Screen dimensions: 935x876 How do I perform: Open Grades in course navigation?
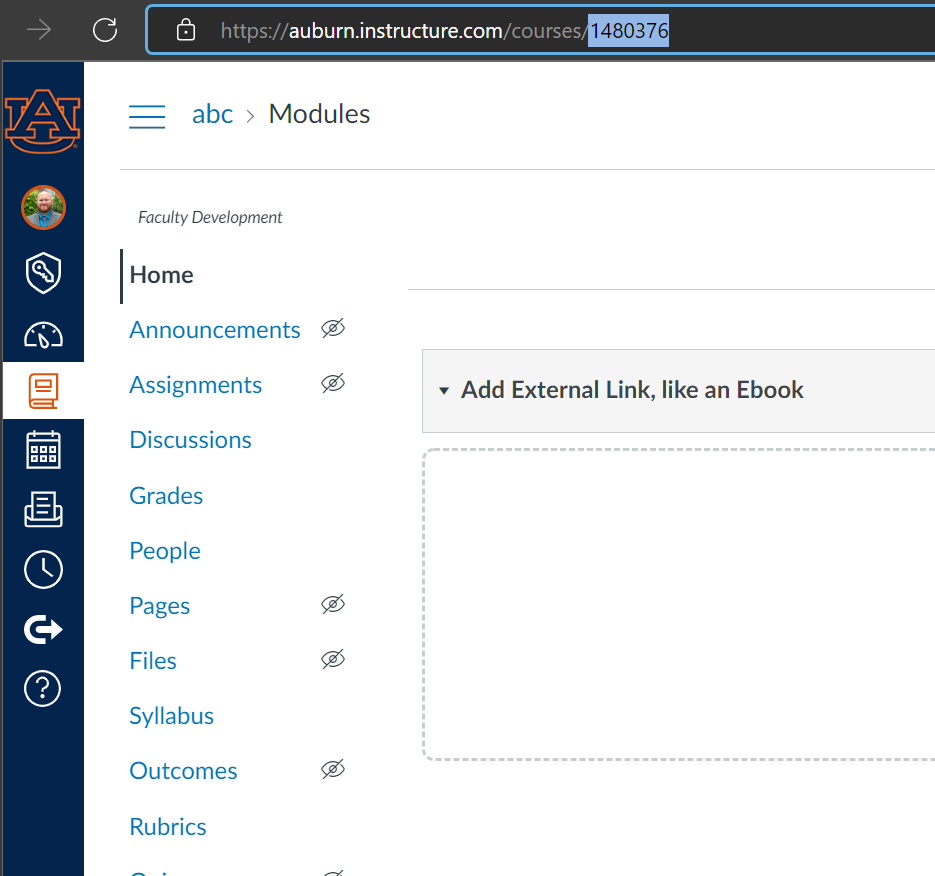(x=166, y=496)
